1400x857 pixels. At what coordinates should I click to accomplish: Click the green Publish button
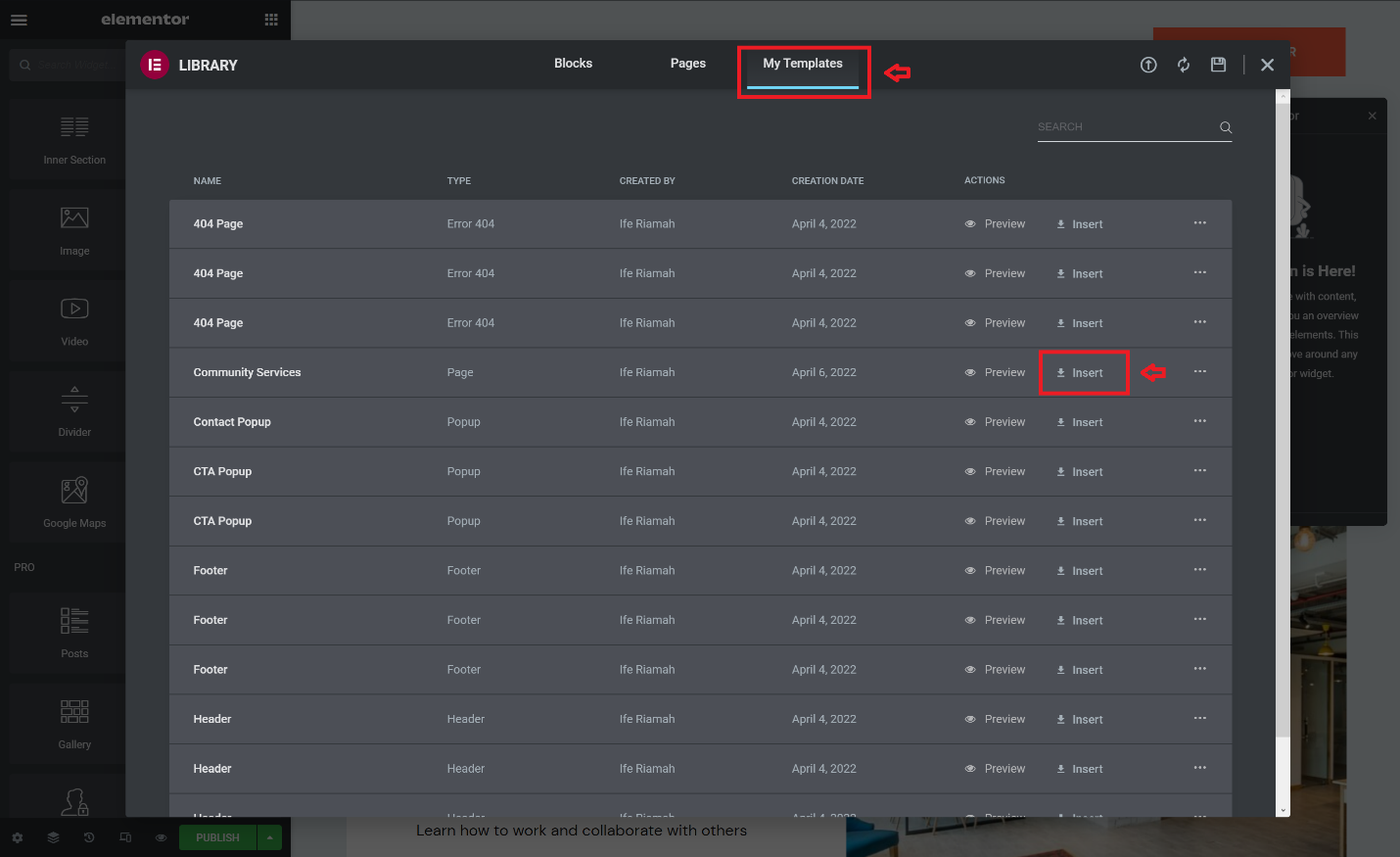(217, 837)
